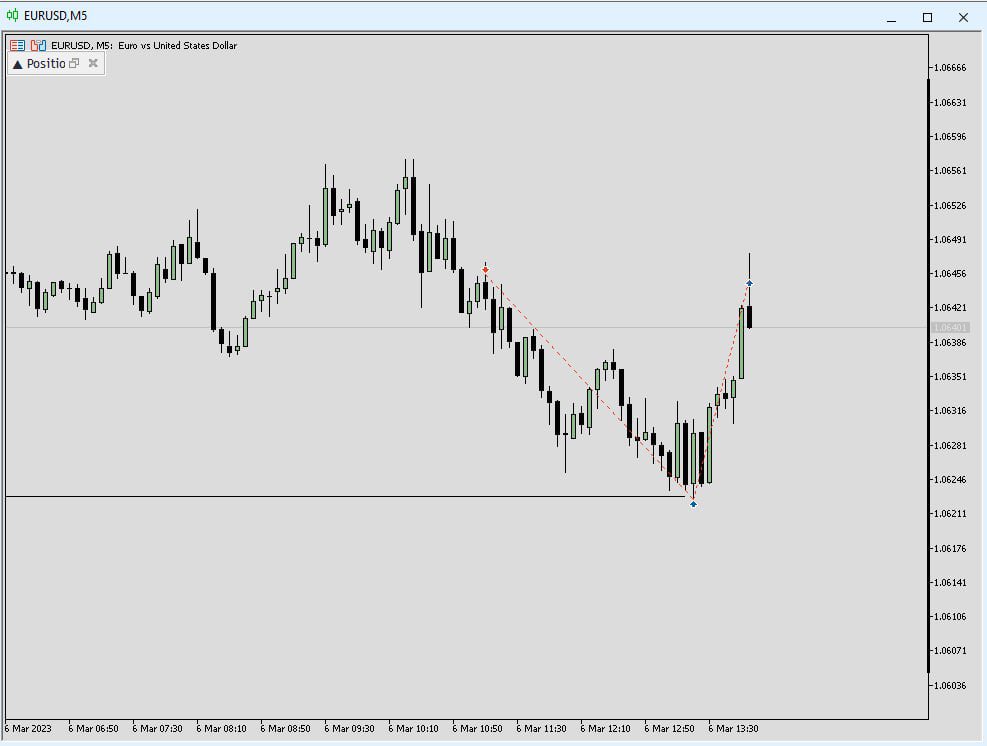Viewport: 987px width, 746px height.
Task: Click the 1.06631 price scale label
Action: pos(950,103)
